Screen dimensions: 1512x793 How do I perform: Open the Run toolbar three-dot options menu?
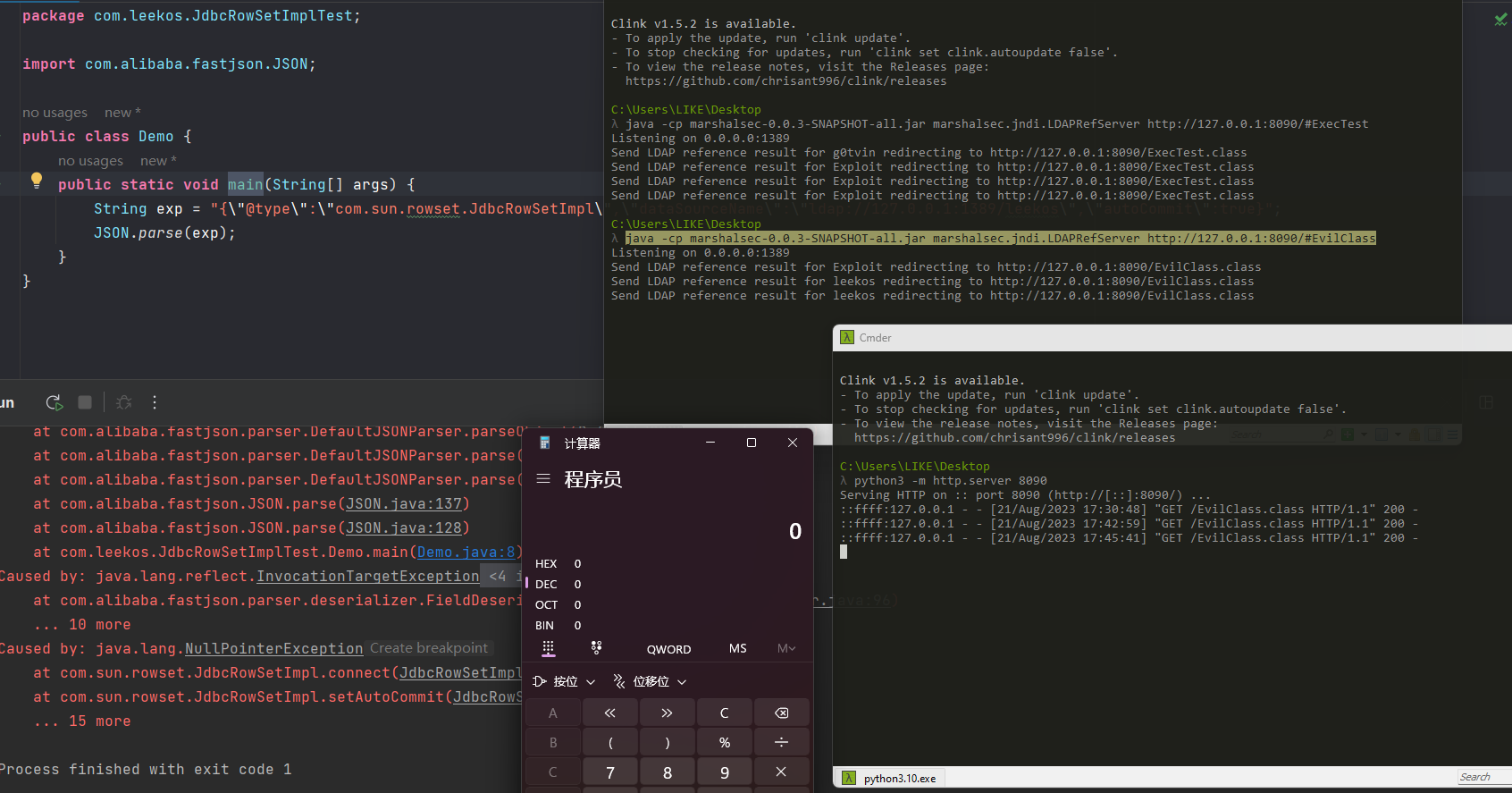tap(155, 402)
